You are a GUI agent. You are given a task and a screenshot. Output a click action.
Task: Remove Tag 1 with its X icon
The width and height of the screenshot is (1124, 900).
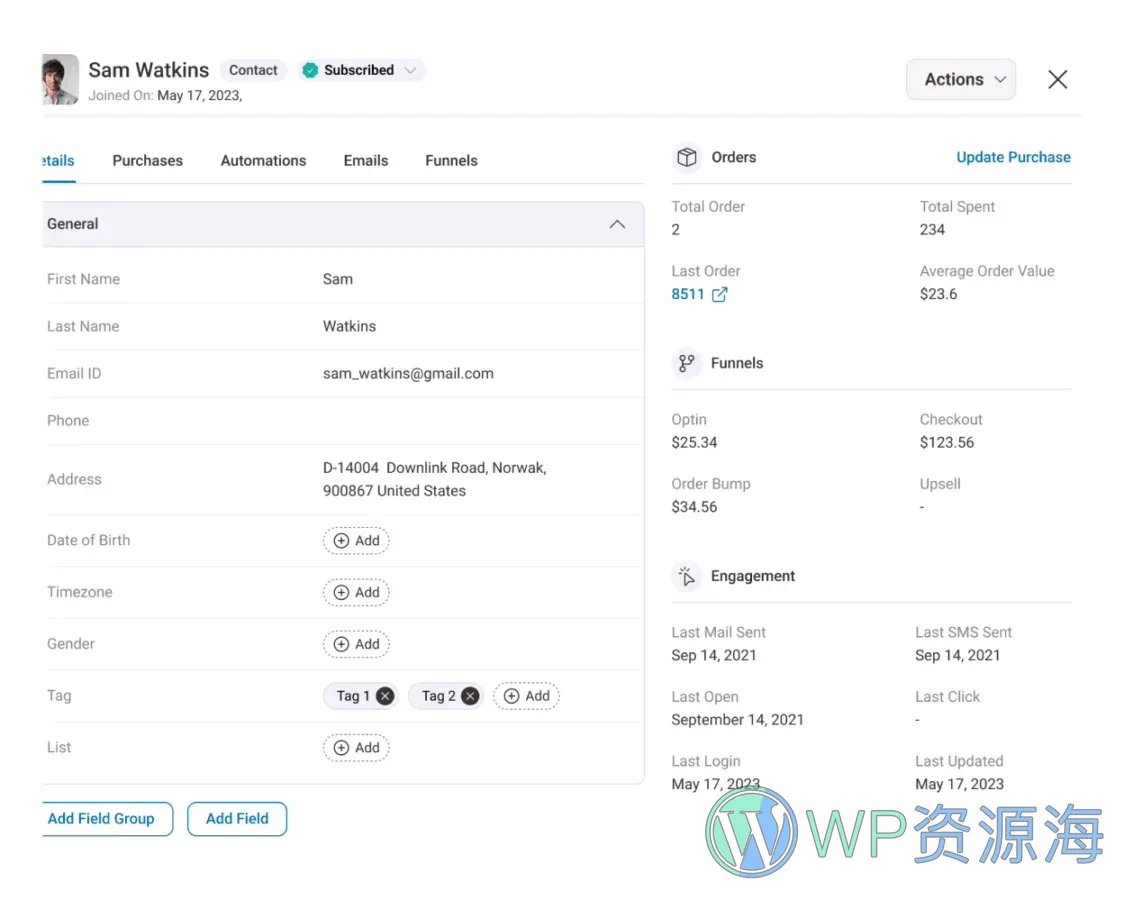(385, 695)
